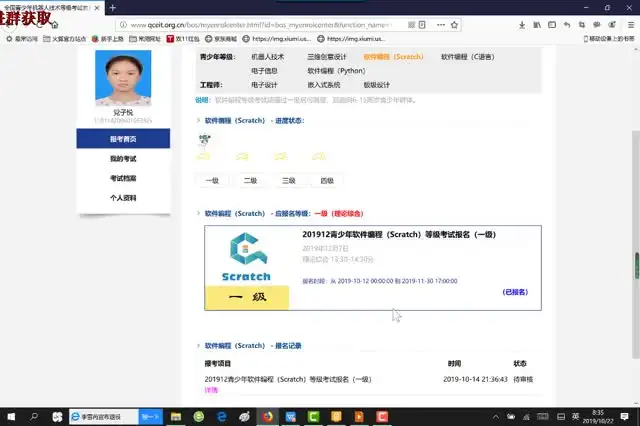The image size is (640, 426).
Task: Click the (已报名) status link
Action: [515, 292]
